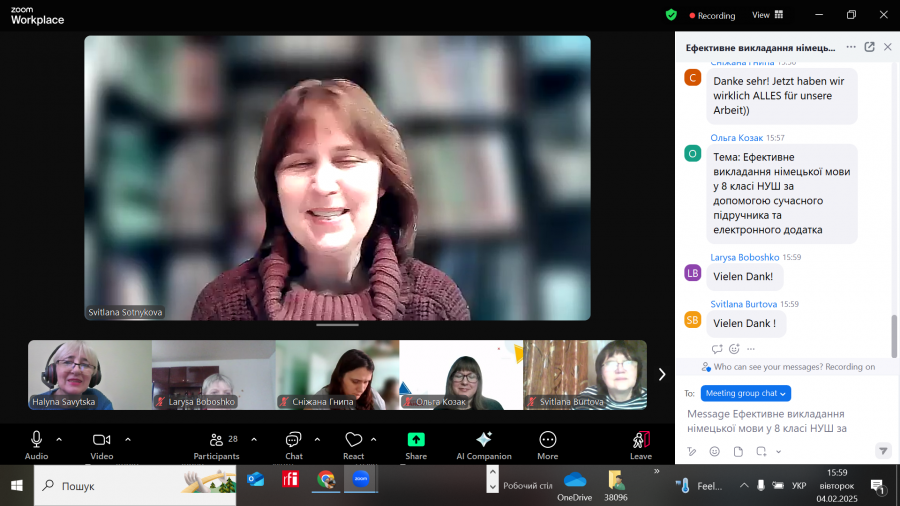Click the Windows search box Пошук

135,485
